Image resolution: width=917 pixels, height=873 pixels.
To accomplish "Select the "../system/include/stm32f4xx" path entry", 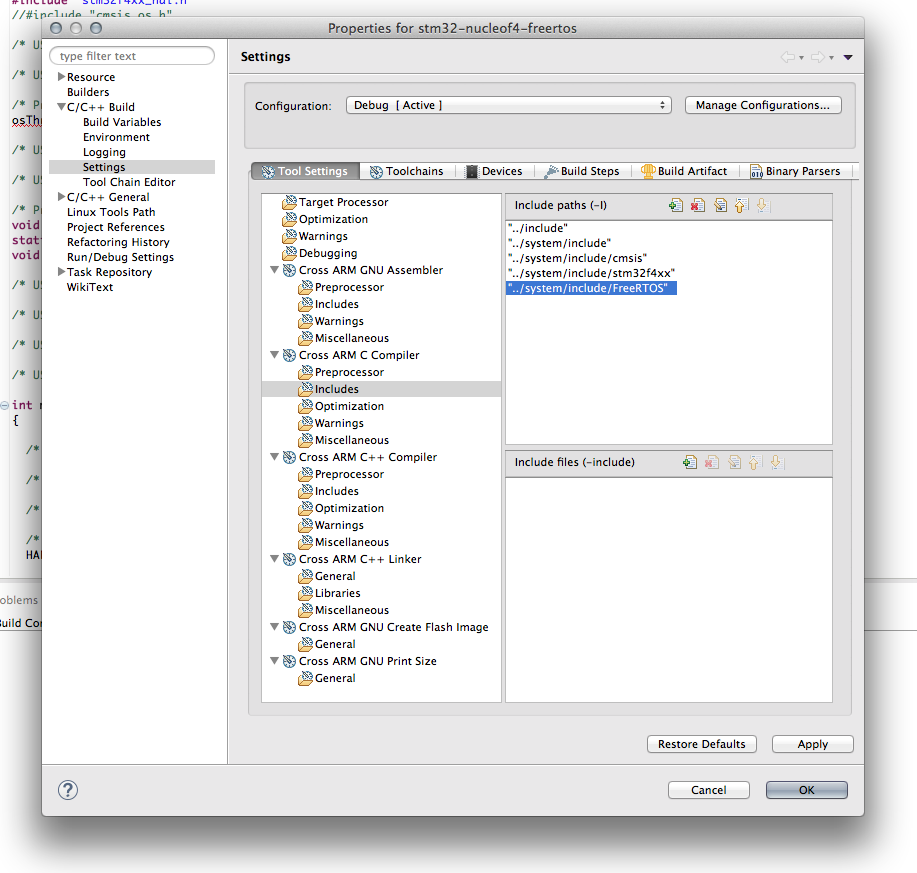I will (x=592, y=273).
